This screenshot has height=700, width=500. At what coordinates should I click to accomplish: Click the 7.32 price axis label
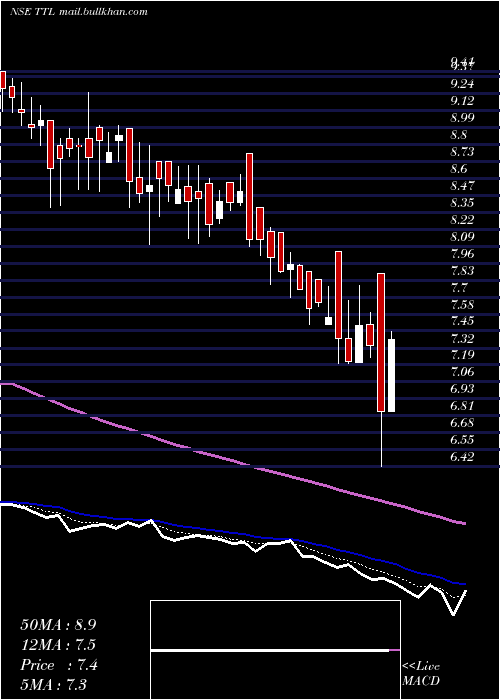pyautogui.click(x=463, y=338)
